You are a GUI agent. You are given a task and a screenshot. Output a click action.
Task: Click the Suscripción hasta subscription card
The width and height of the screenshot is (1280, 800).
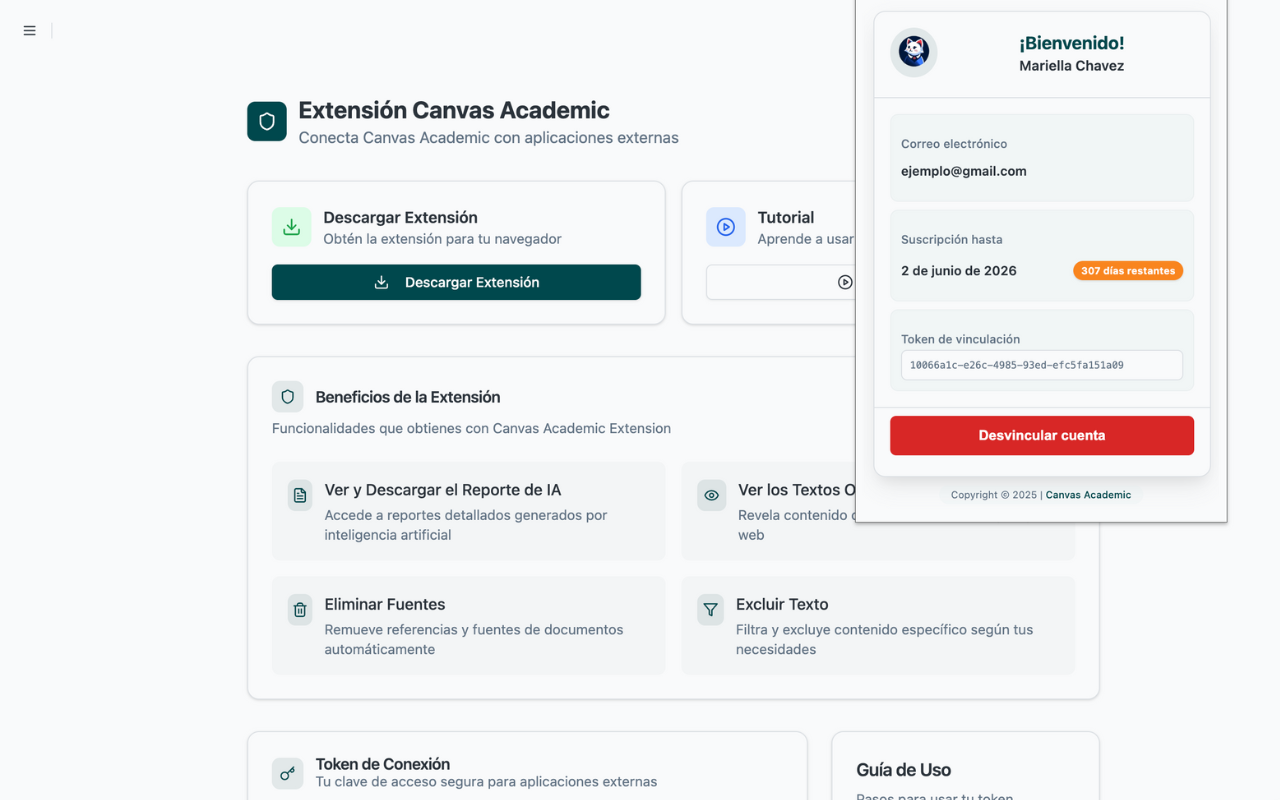tap(1041, 255)
